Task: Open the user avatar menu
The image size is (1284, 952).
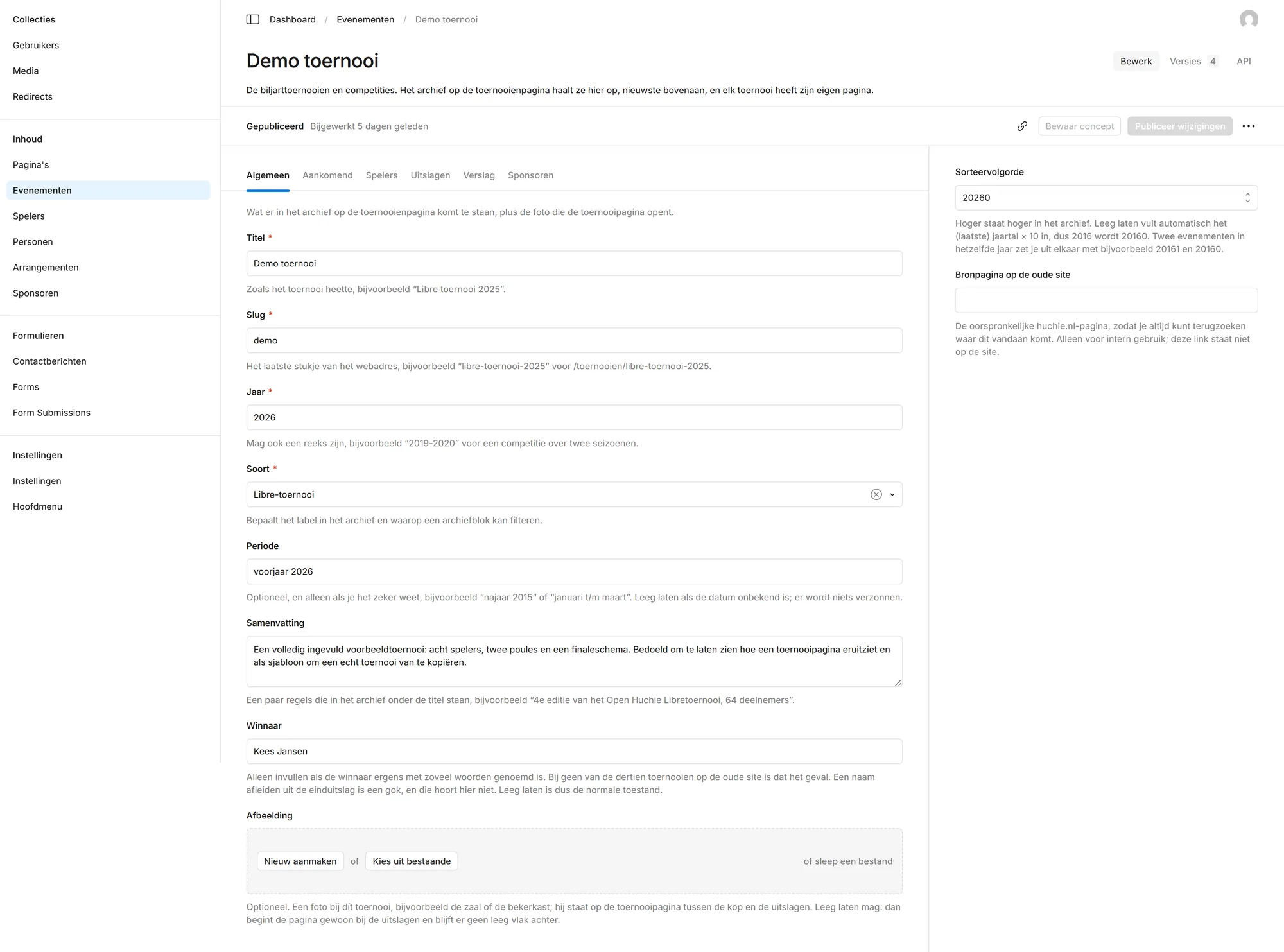Action: 1249,19
